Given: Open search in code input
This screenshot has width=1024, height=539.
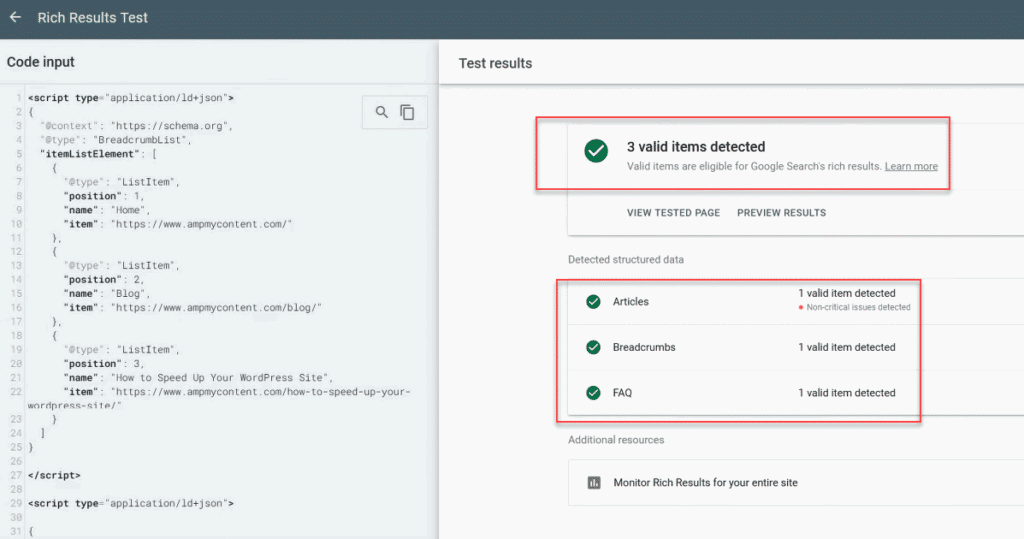Looking at the screenshot, I should coord(382,112).
